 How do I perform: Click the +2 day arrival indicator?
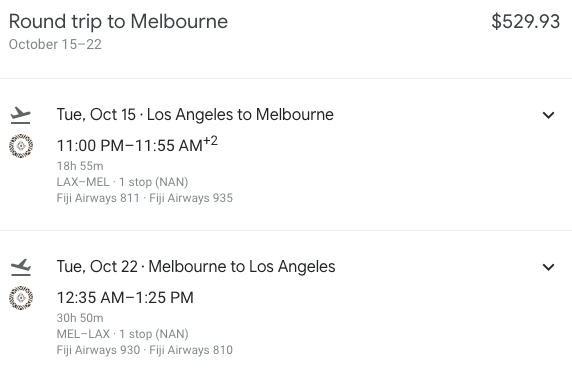click(210, 141)
